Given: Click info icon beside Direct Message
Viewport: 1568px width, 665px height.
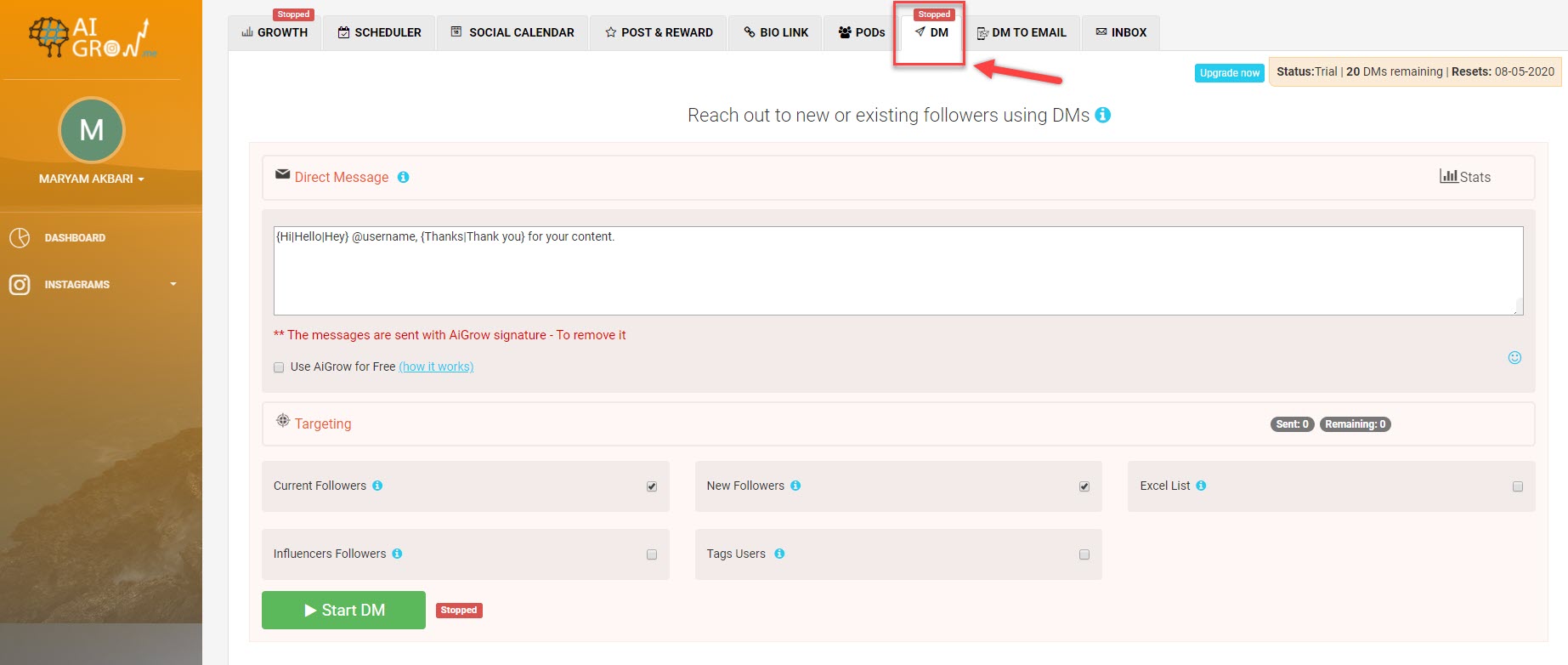Looking at the screenshot, I should point(403,177).
